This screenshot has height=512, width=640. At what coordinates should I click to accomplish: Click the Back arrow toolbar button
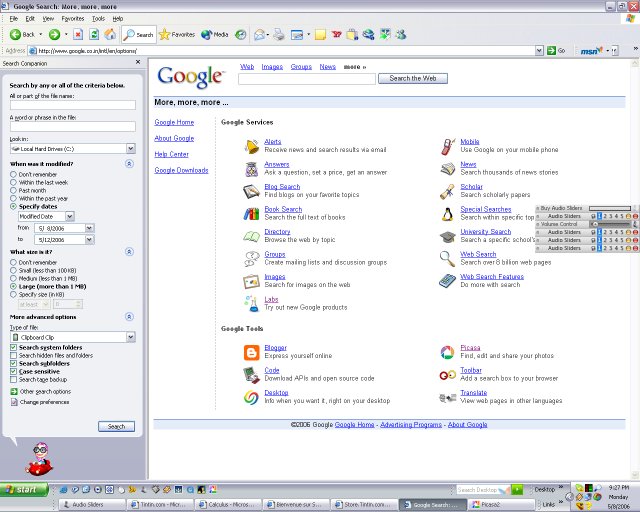(22, 35)
